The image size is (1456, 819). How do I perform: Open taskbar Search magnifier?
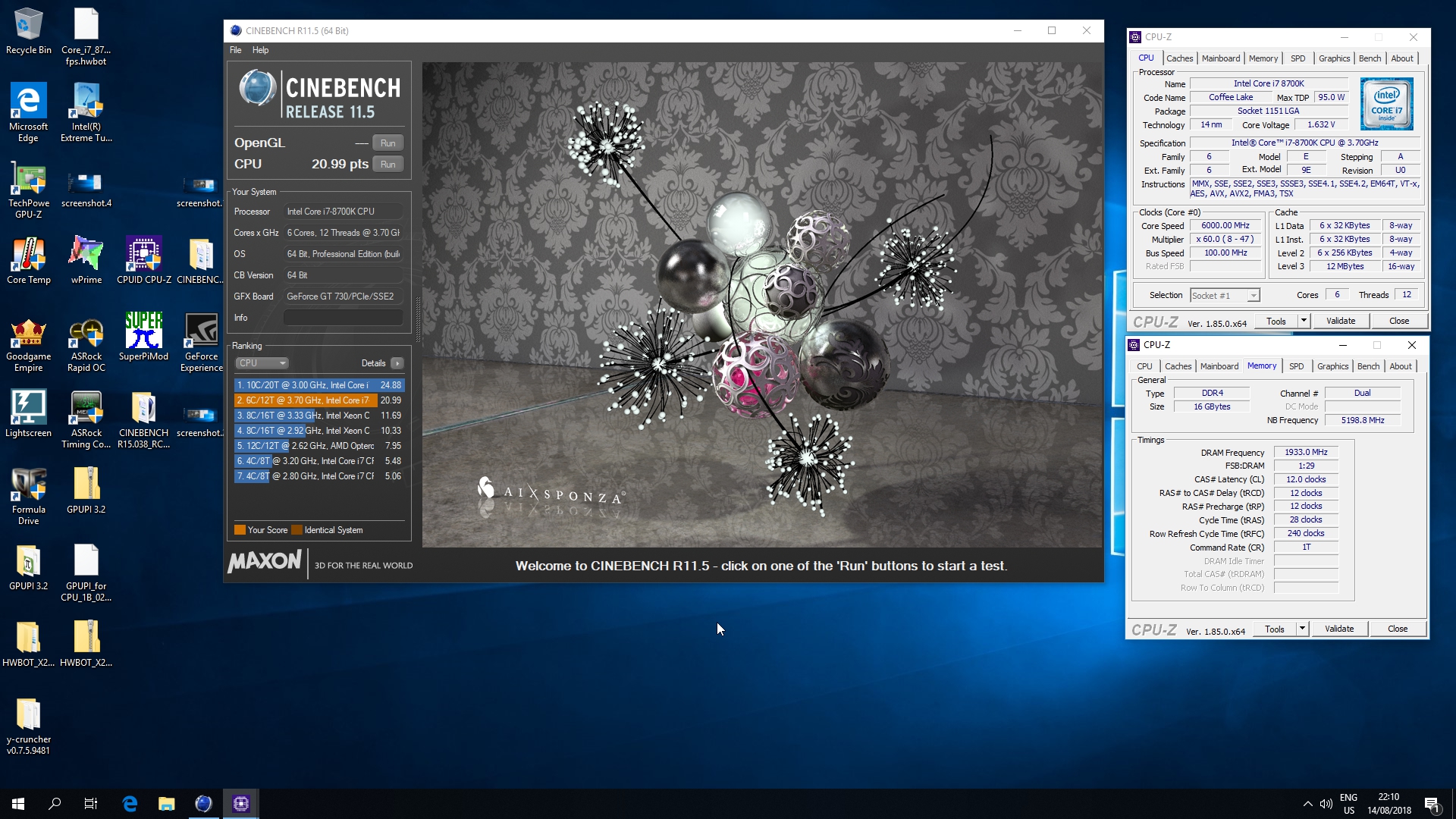point(55,804)
